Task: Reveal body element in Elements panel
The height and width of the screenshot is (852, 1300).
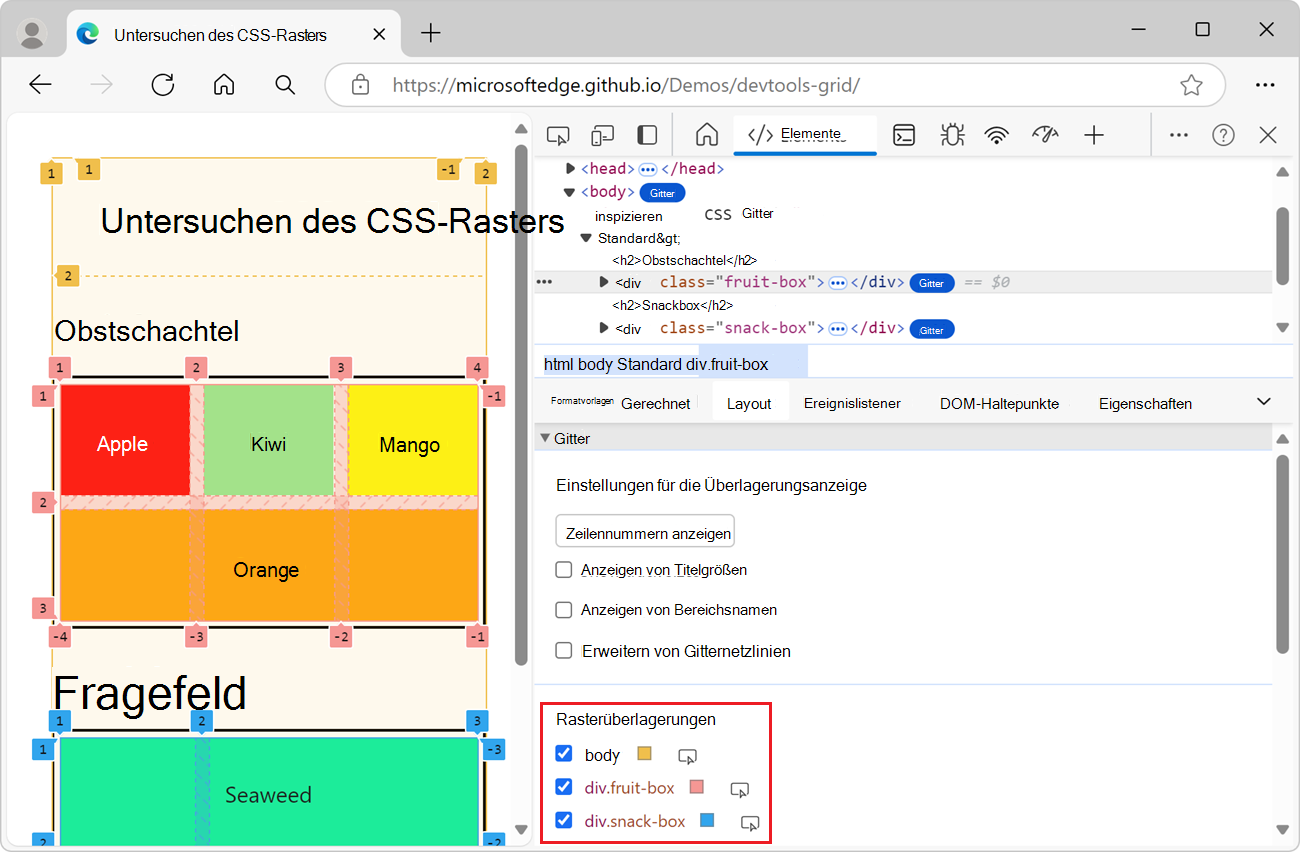Action: [686, 756]
